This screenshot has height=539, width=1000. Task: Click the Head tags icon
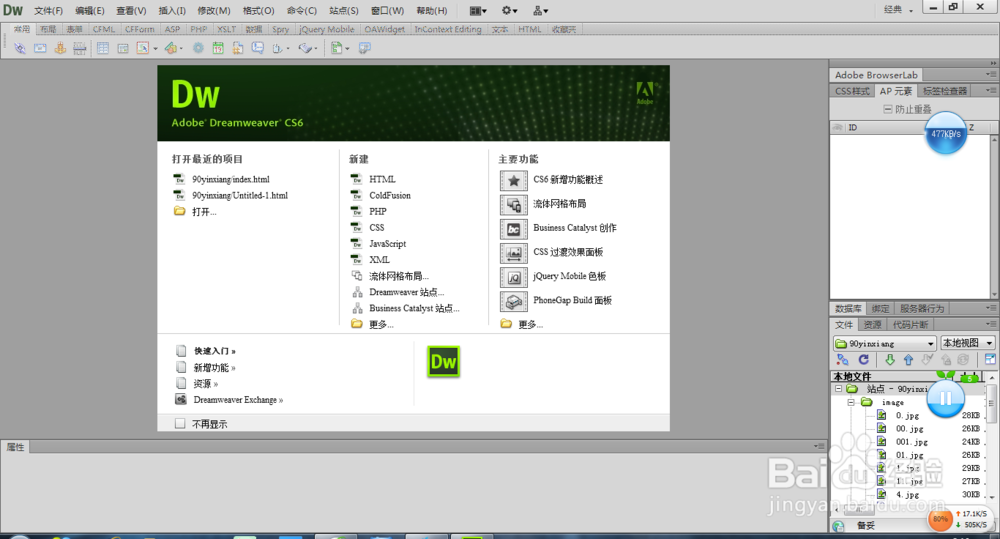(278, 48)
